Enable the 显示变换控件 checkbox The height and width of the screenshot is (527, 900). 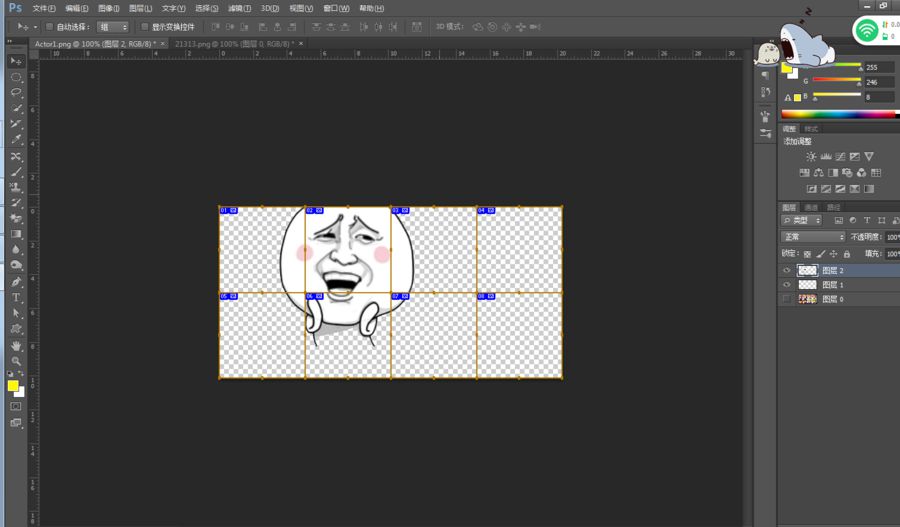coord(145,26)
